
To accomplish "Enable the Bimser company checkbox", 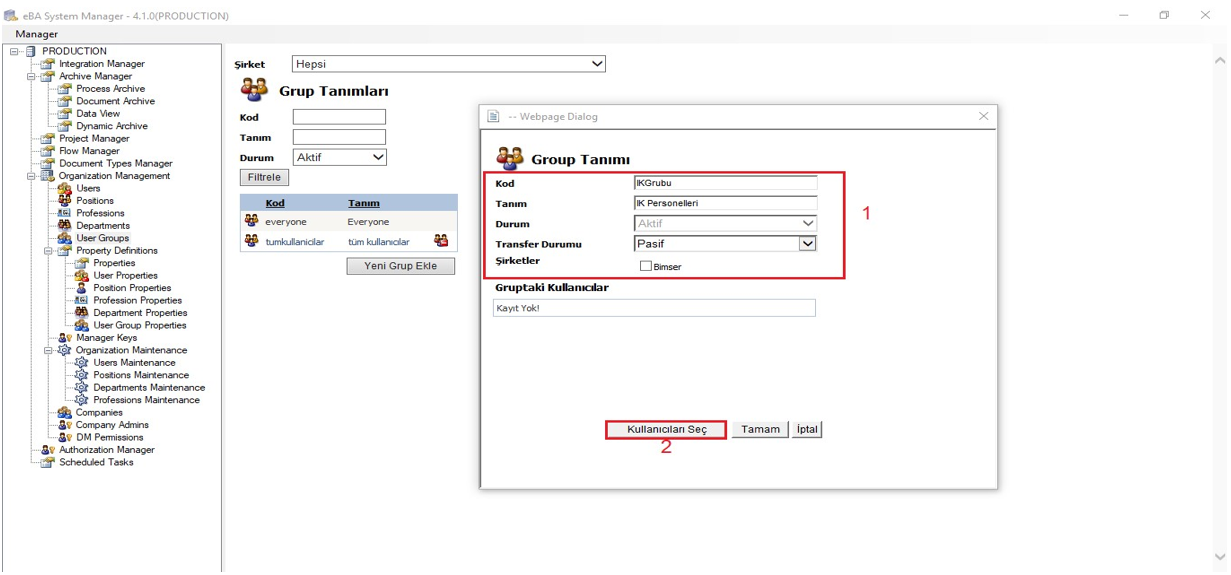I will (645, 266).
